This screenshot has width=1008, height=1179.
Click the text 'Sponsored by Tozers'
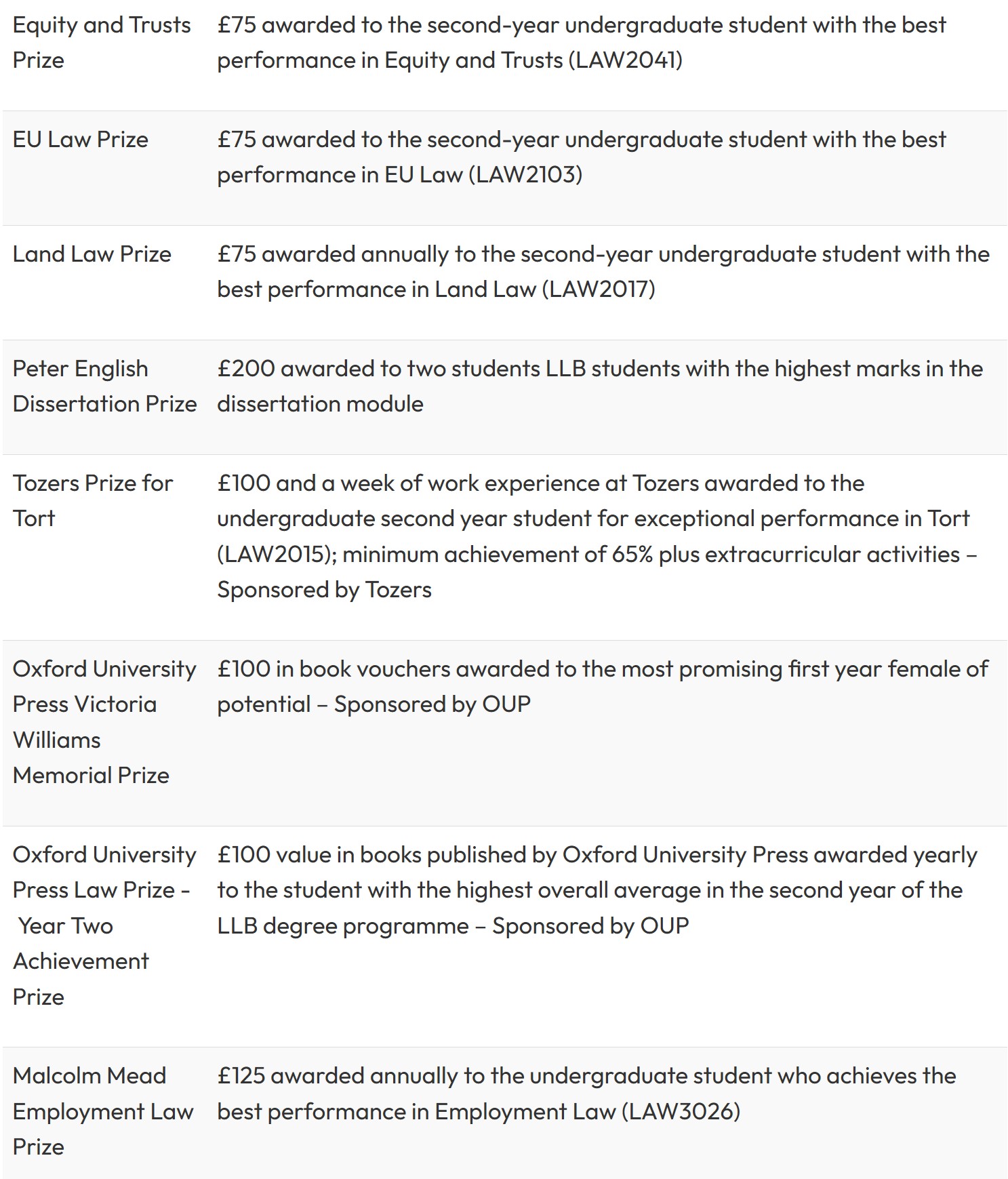(324, 589)
